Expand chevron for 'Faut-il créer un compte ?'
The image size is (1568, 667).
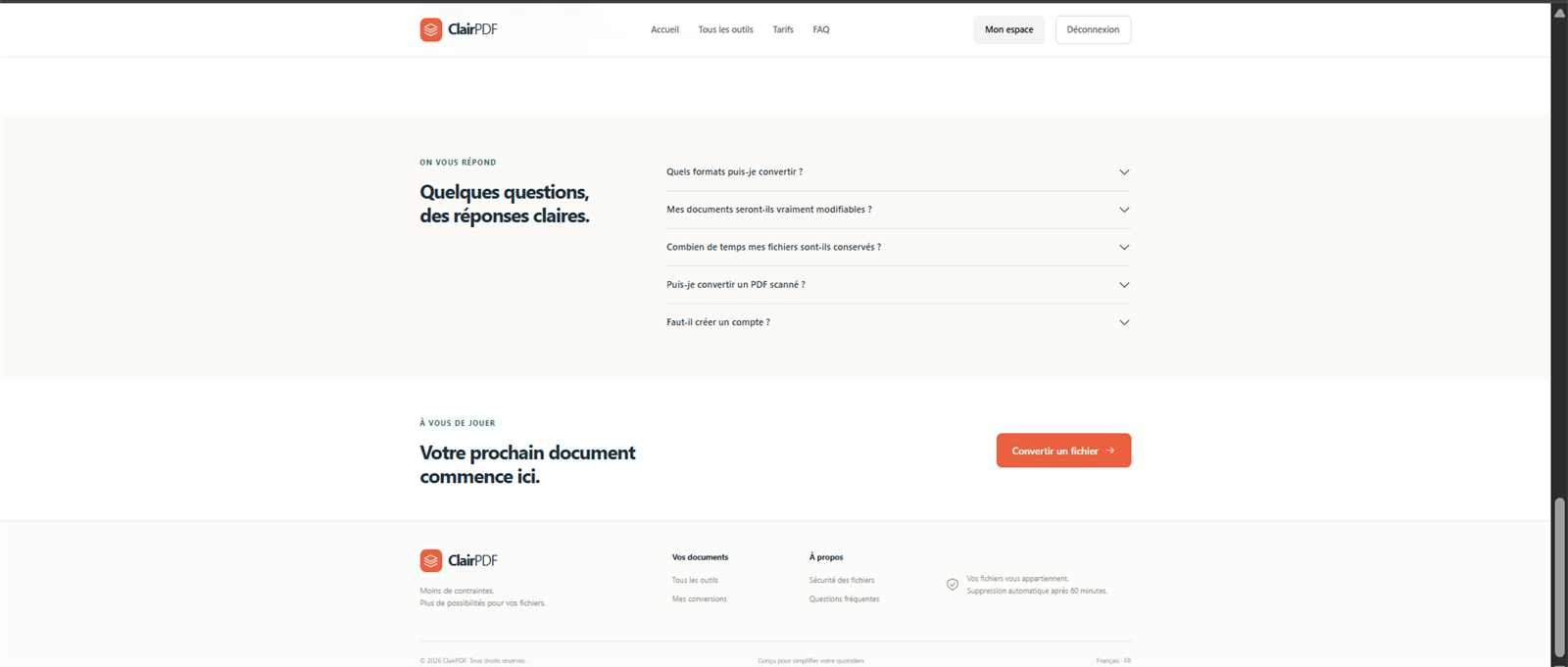[x=1124, y=322]
